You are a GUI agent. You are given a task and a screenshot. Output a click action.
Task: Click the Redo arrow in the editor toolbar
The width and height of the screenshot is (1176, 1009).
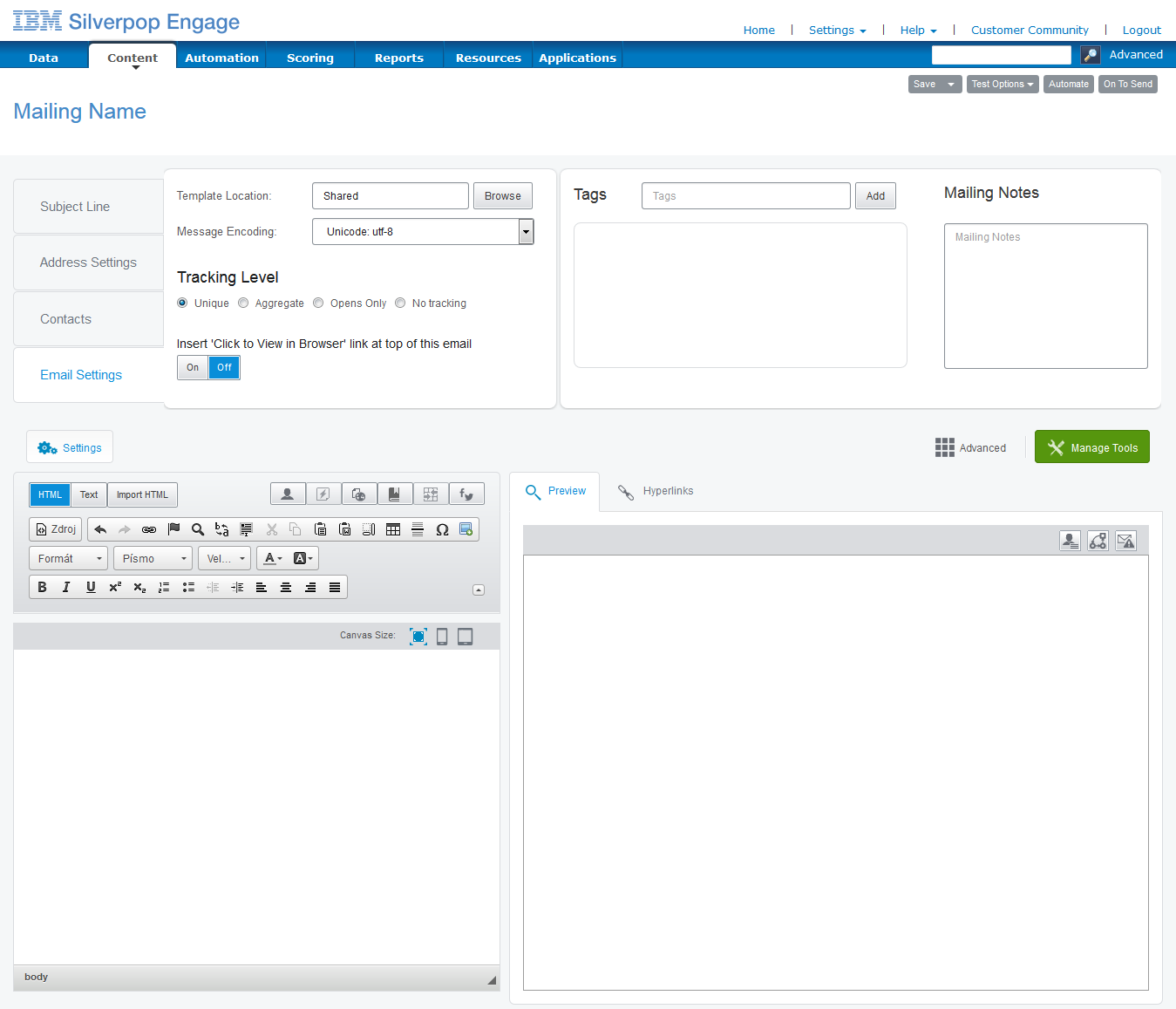pyautogui.click(x=125, y=529)
